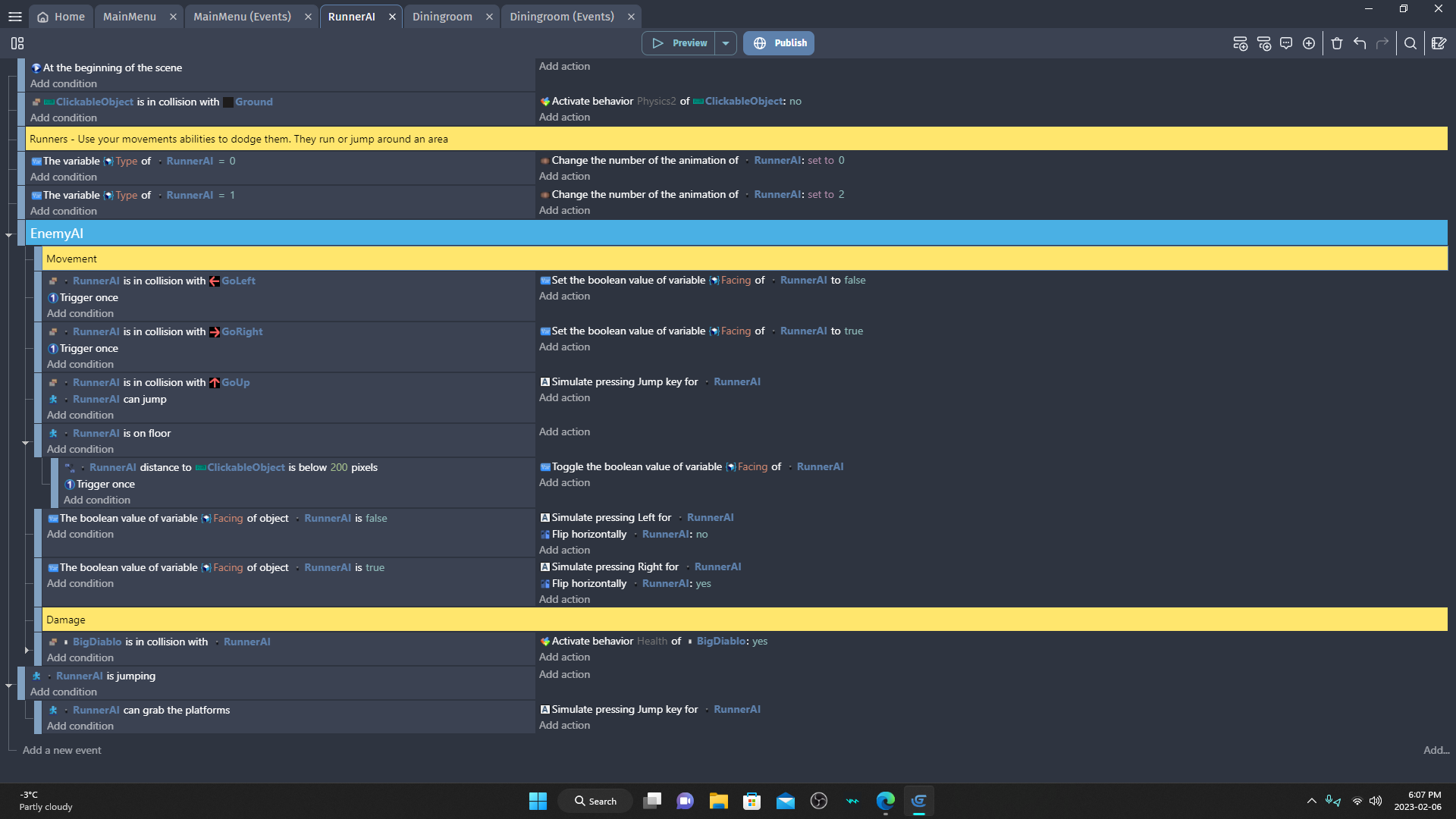Toggle the panel layout icon below the hamburger
The height and width of the screenshot is (819, 1456).
[17, 43]
